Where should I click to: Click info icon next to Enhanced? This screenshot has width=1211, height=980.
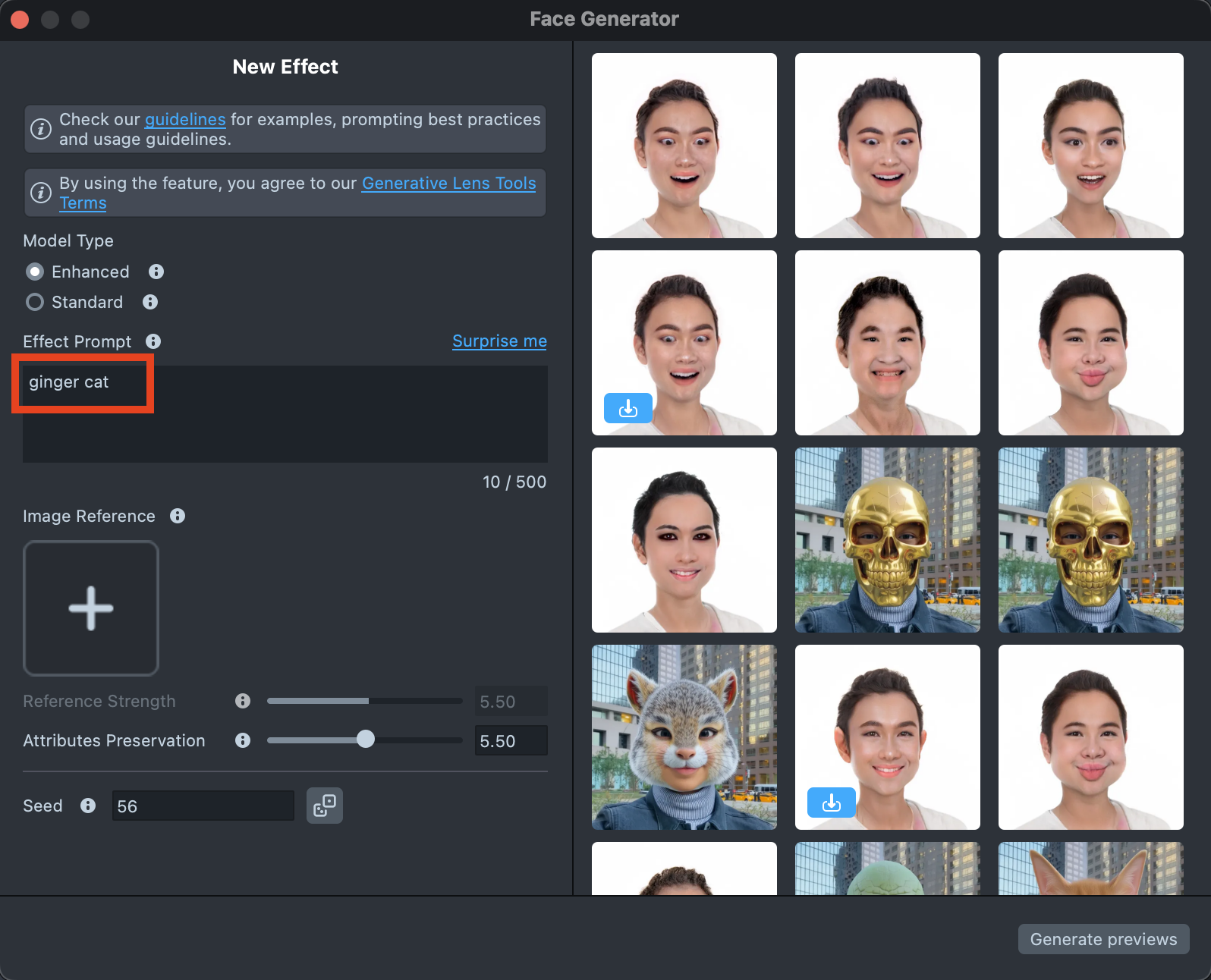156,272
